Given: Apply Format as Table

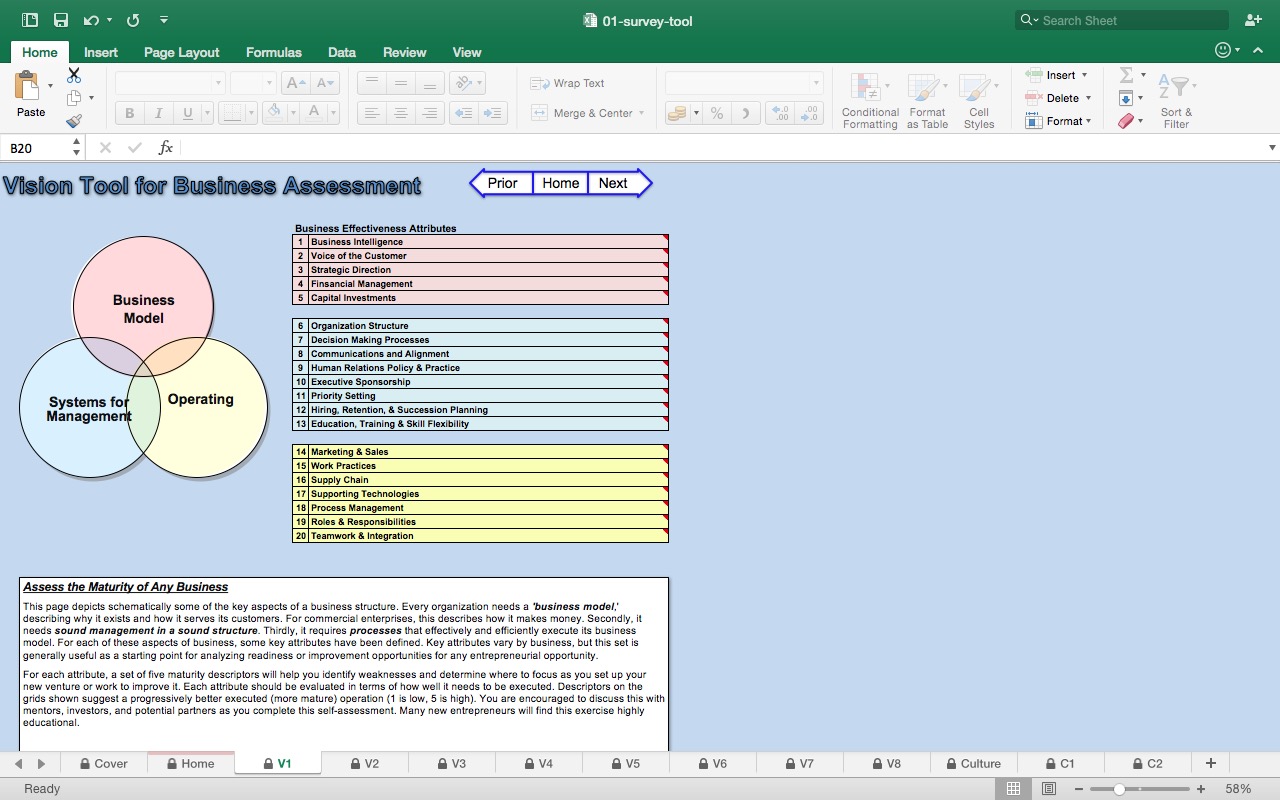Looking at the screenshot, I should [926, 98].
